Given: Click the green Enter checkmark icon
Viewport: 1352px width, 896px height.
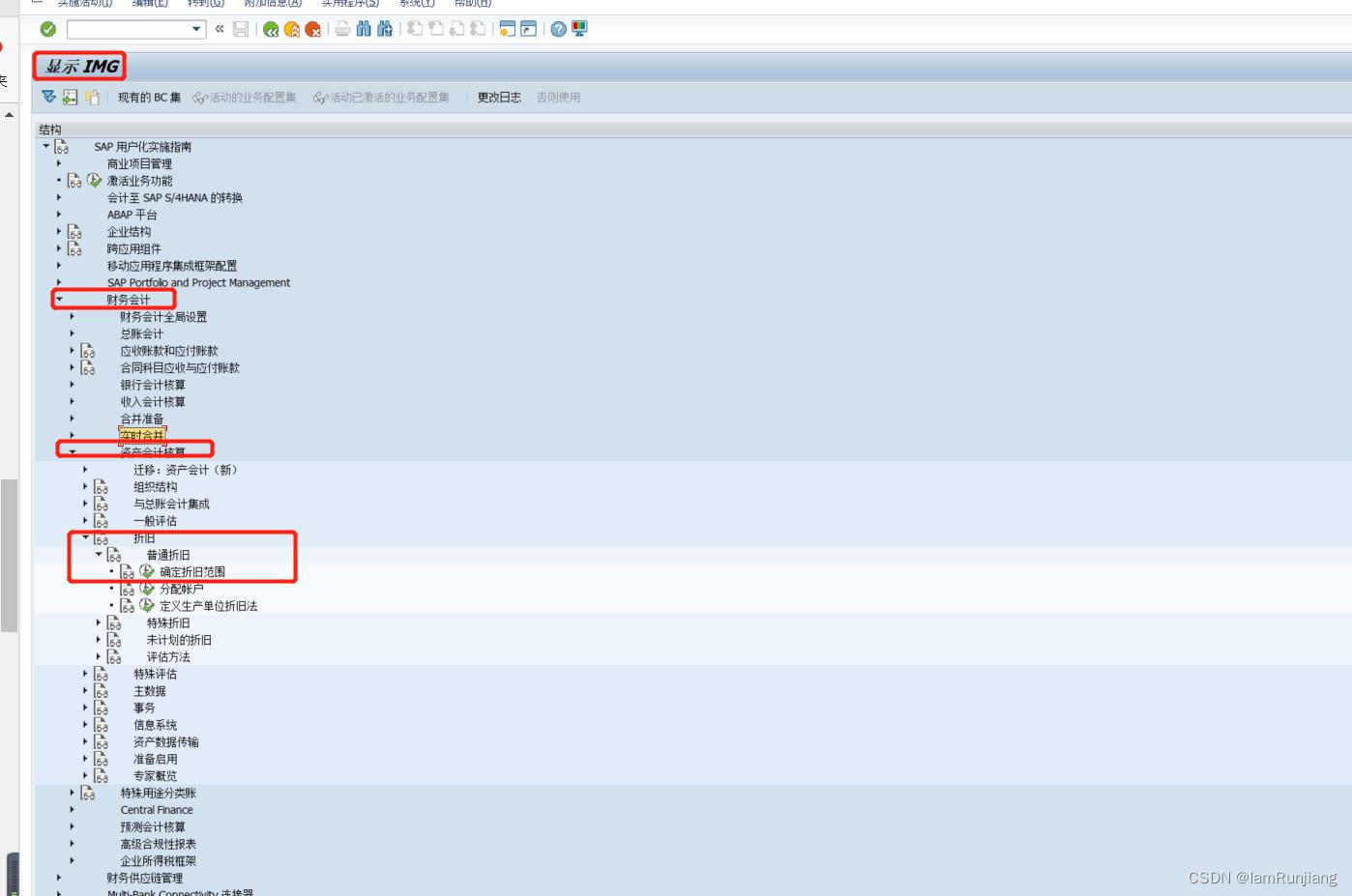Looking at the screenshot, I should pyautogui.click(x=48, y=29).
